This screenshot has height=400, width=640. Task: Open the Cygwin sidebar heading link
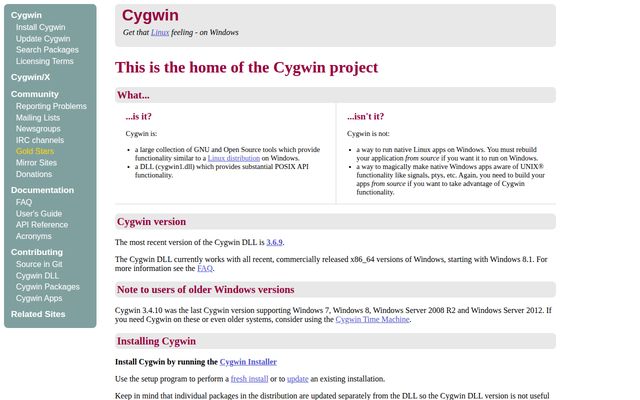tap(26, 15)
